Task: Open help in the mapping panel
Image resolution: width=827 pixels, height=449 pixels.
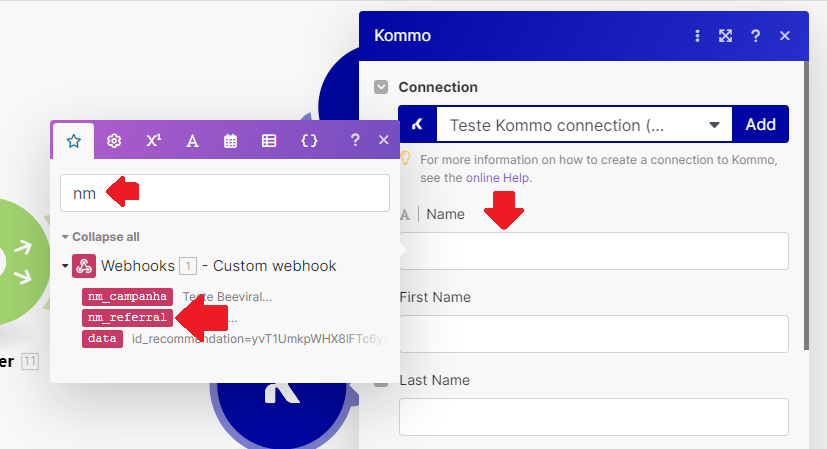Action: pyautogui.click(x=355, y=140)
